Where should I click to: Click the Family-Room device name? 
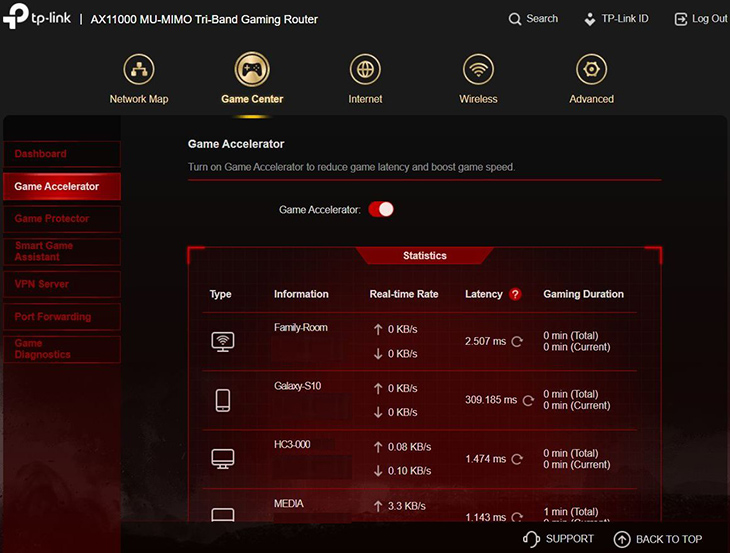click(301, 328)
